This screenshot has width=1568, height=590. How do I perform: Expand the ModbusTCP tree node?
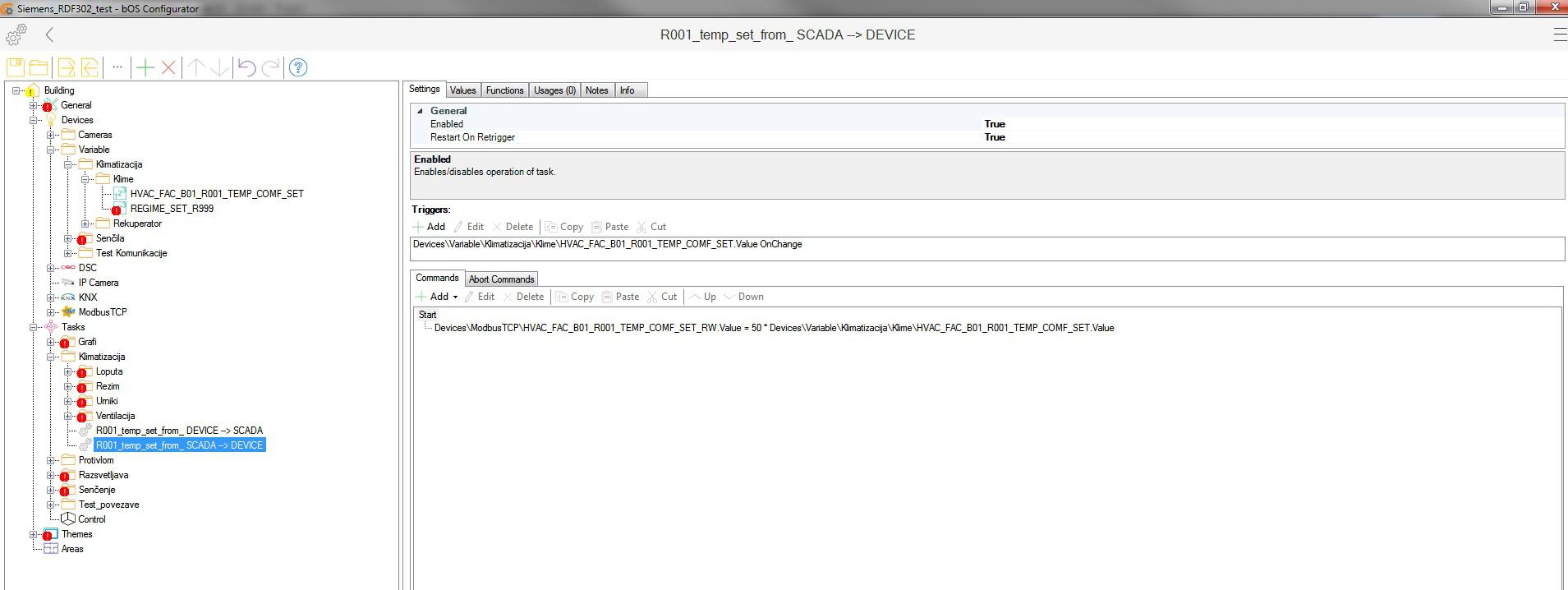(51, 312)
